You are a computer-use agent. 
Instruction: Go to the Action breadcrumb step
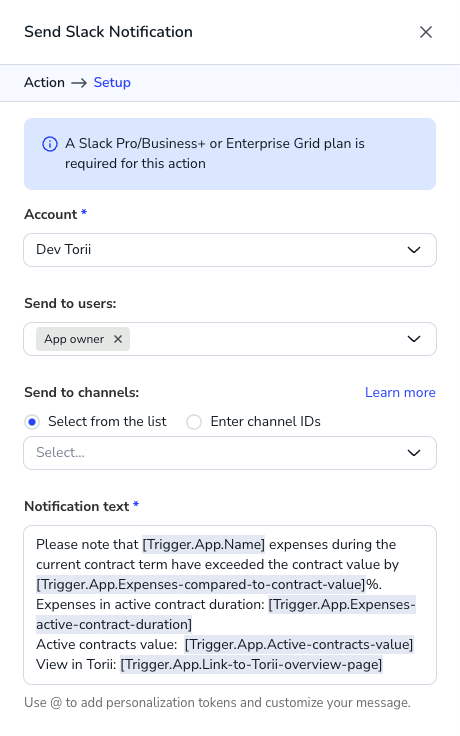pyautogui.click(x=45, y=83)
